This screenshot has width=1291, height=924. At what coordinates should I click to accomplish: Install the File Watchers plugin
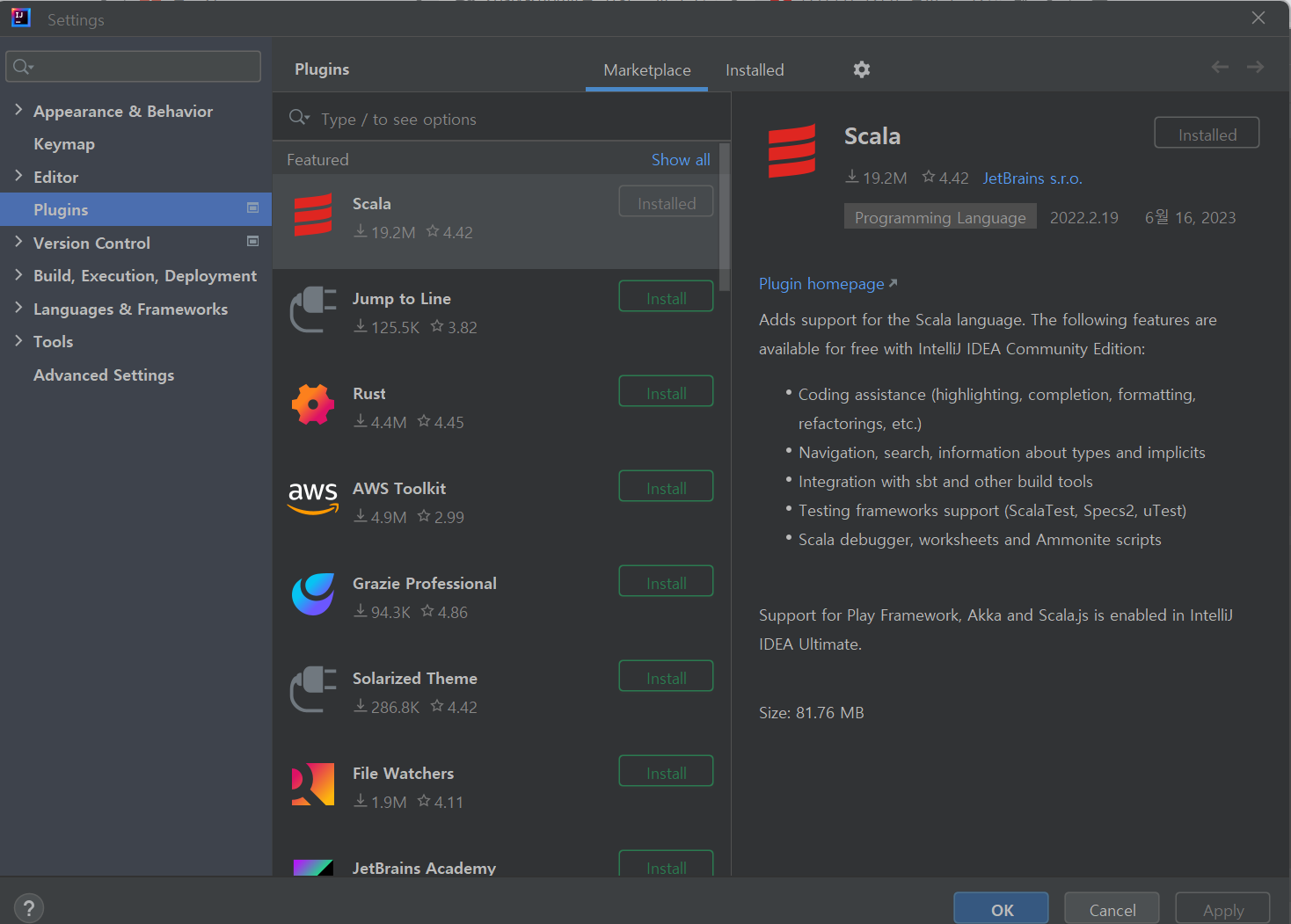point(666,771)
